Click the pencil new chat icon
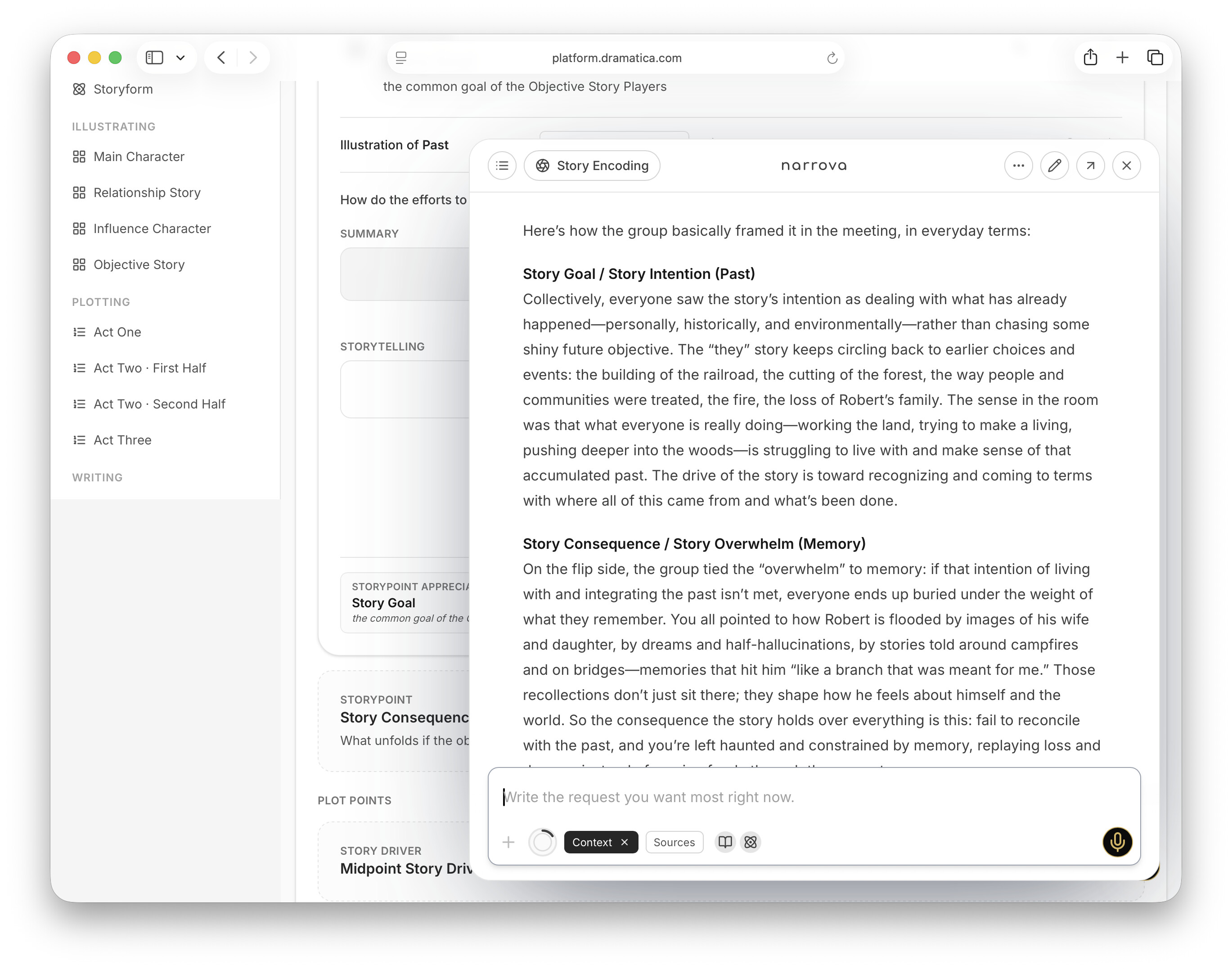 tap(1054, 166)
